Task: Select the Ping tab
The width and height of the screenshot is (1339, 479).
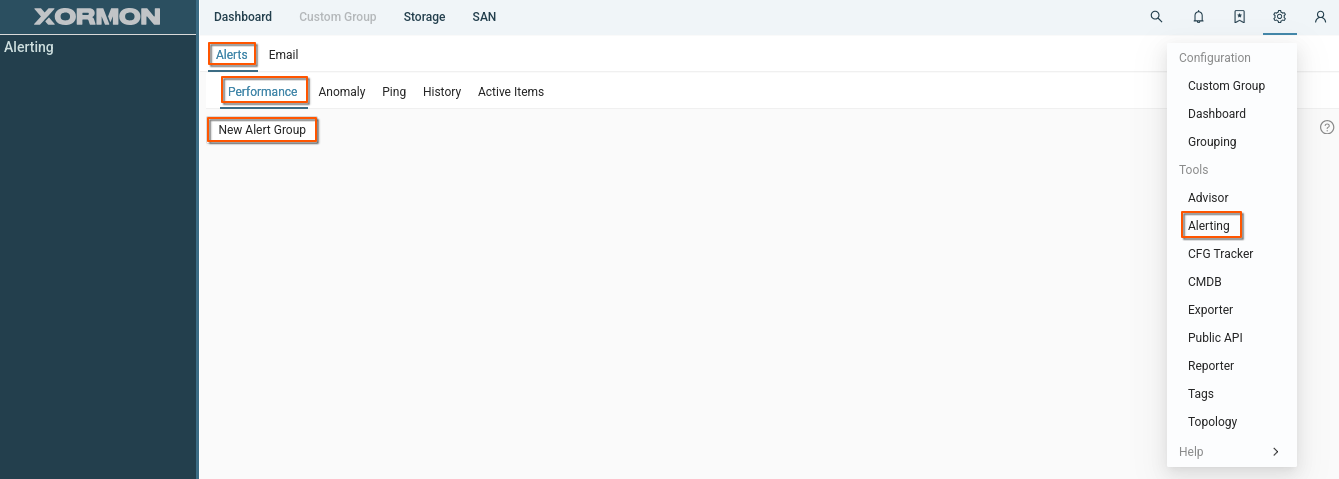Action: click(394, 92)
